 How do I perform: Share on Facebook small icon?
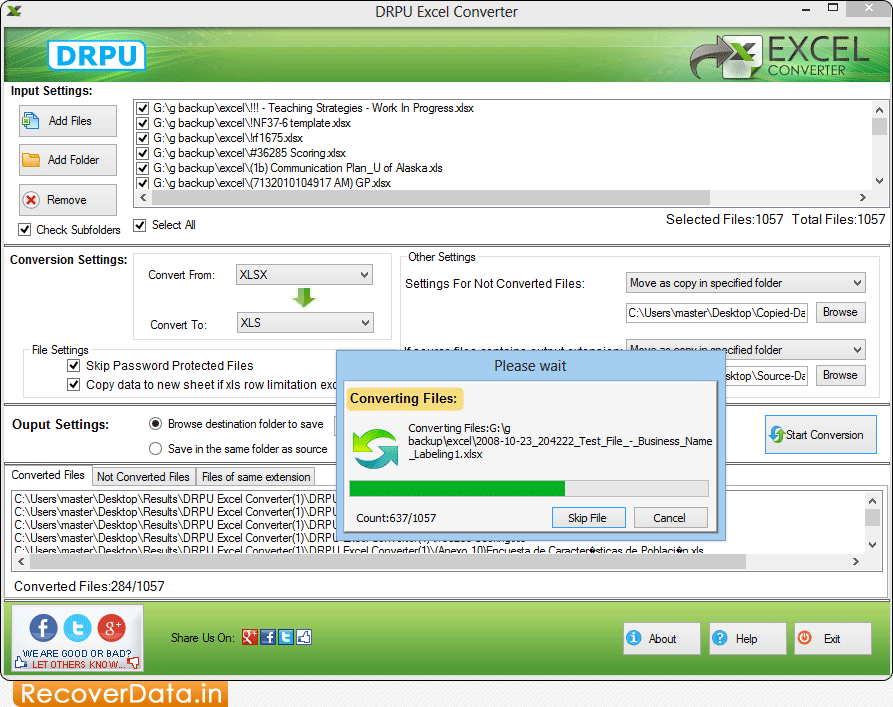268,637
